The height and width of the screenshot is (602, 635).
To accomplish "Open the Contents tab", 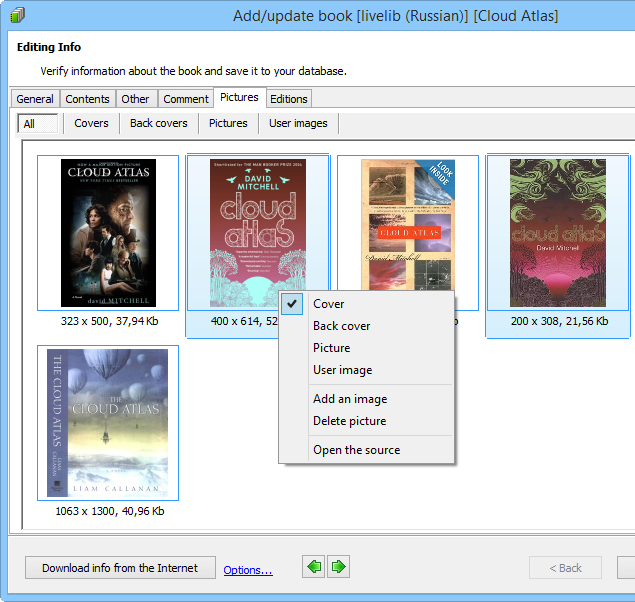I will (87, 99).
